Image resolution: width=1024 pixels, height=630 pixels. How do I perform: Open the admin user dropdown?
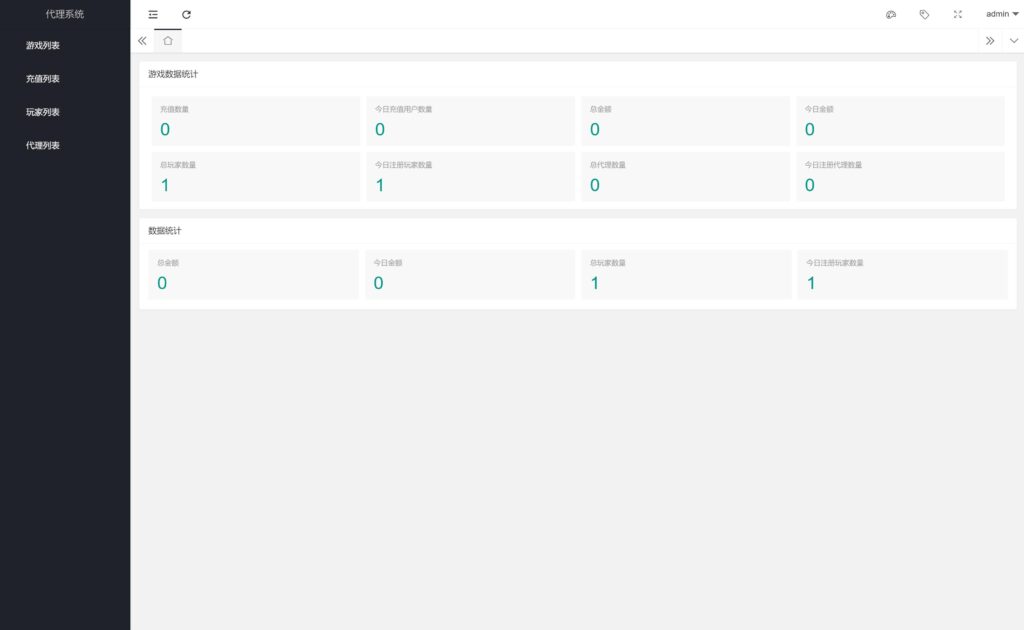[1002, 15]
